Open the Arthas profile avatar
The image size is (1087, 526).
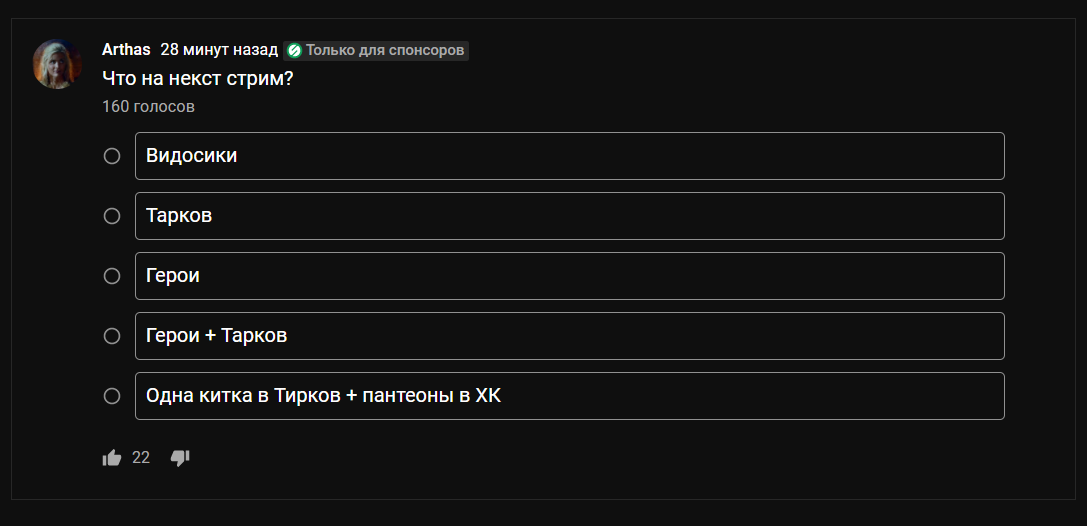point(57,65)
